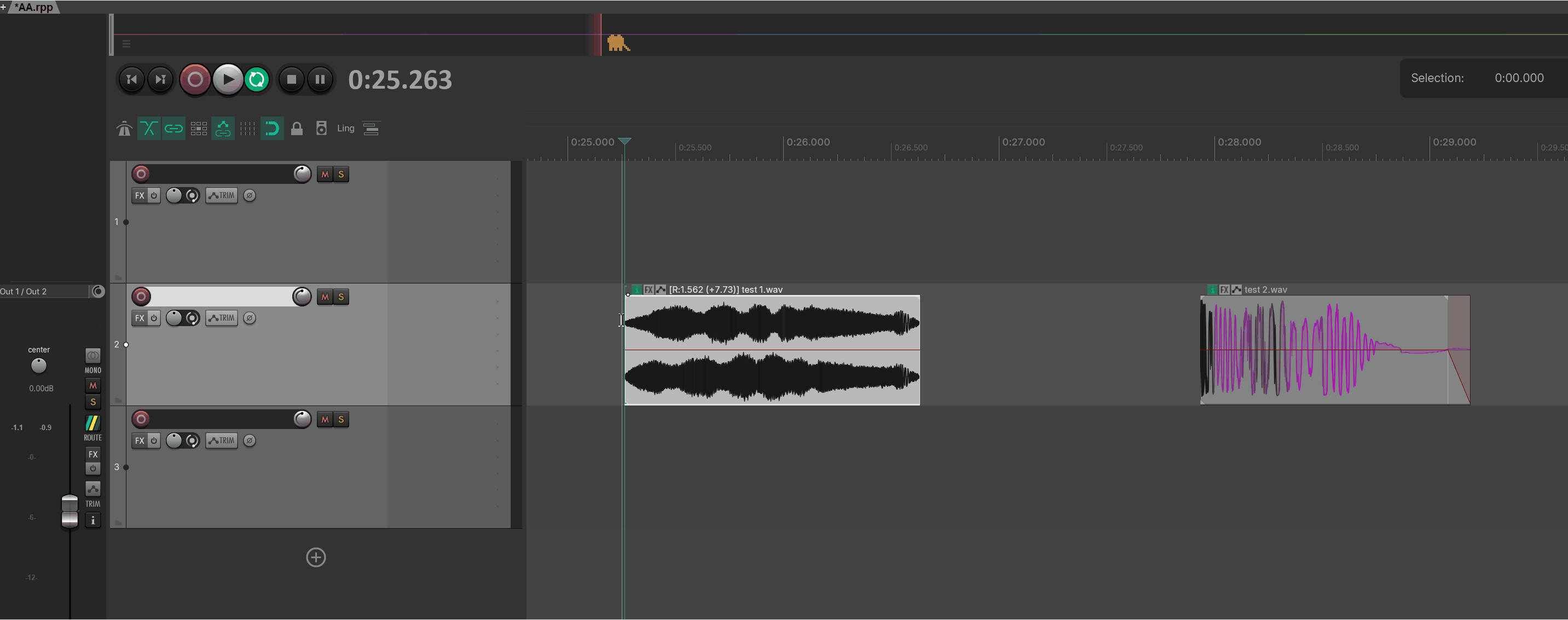The image size is (1568, 620).
Task: Toggle the grid lines toolbar icon
Action: [x=248, y=129]
